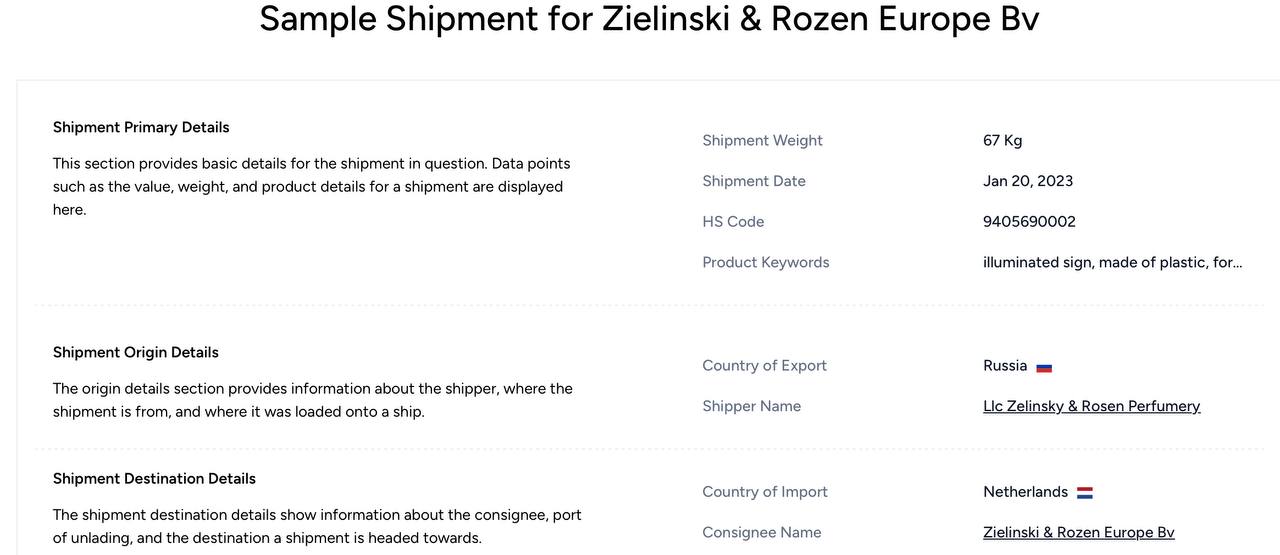Select the Shipment Origin Details heading

point(136,352)
